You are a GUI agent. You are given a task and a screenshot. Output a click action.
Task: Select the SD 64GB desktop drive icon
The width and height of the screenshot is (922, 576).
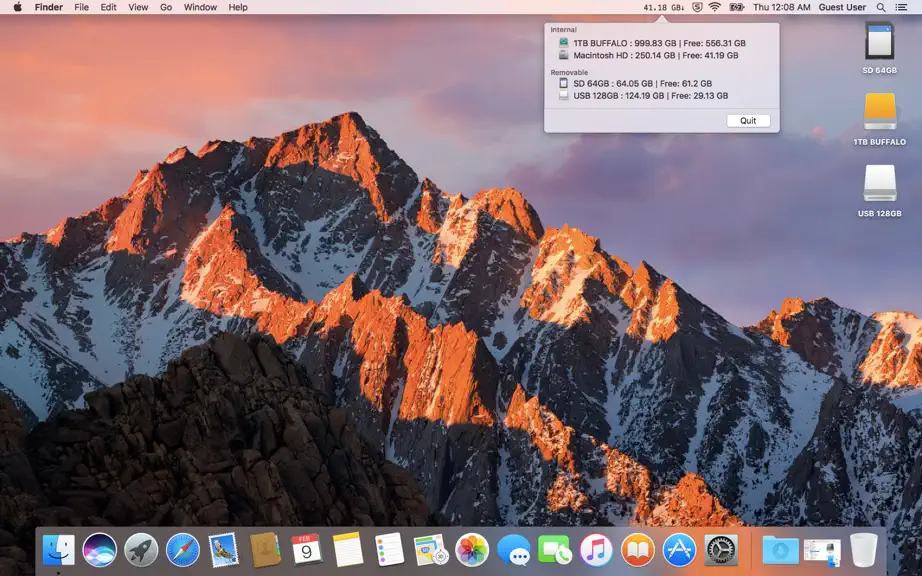click(880, 48)
